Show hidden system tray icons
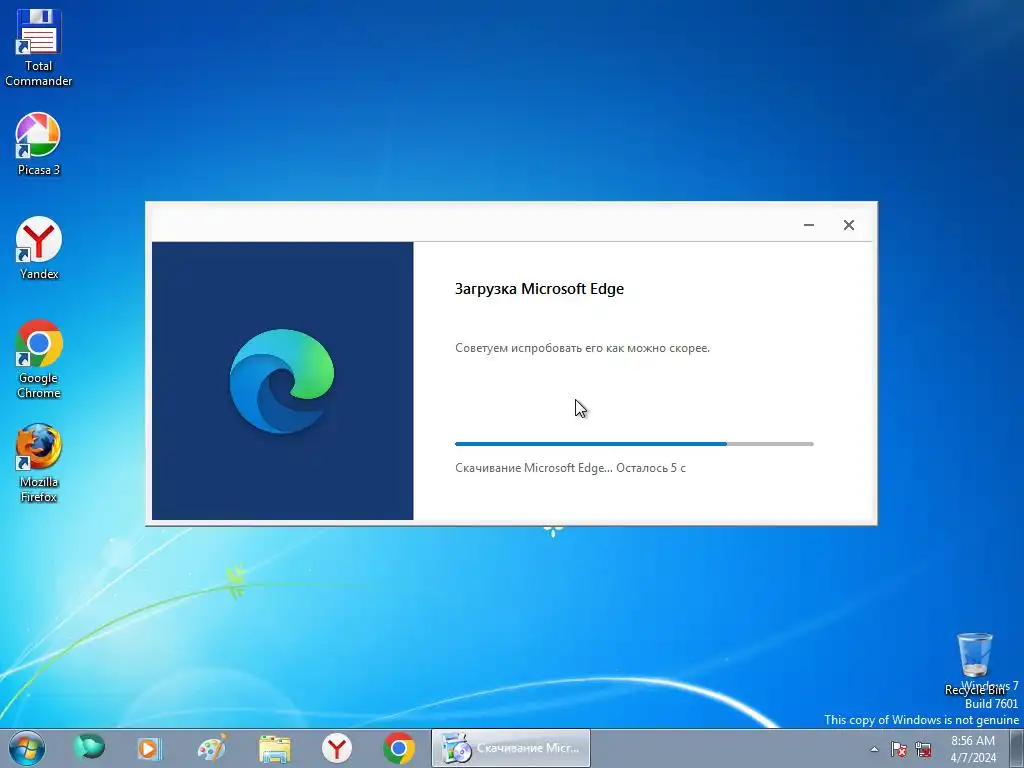This screenshot has height=768, width=1024. pos(874,749)
